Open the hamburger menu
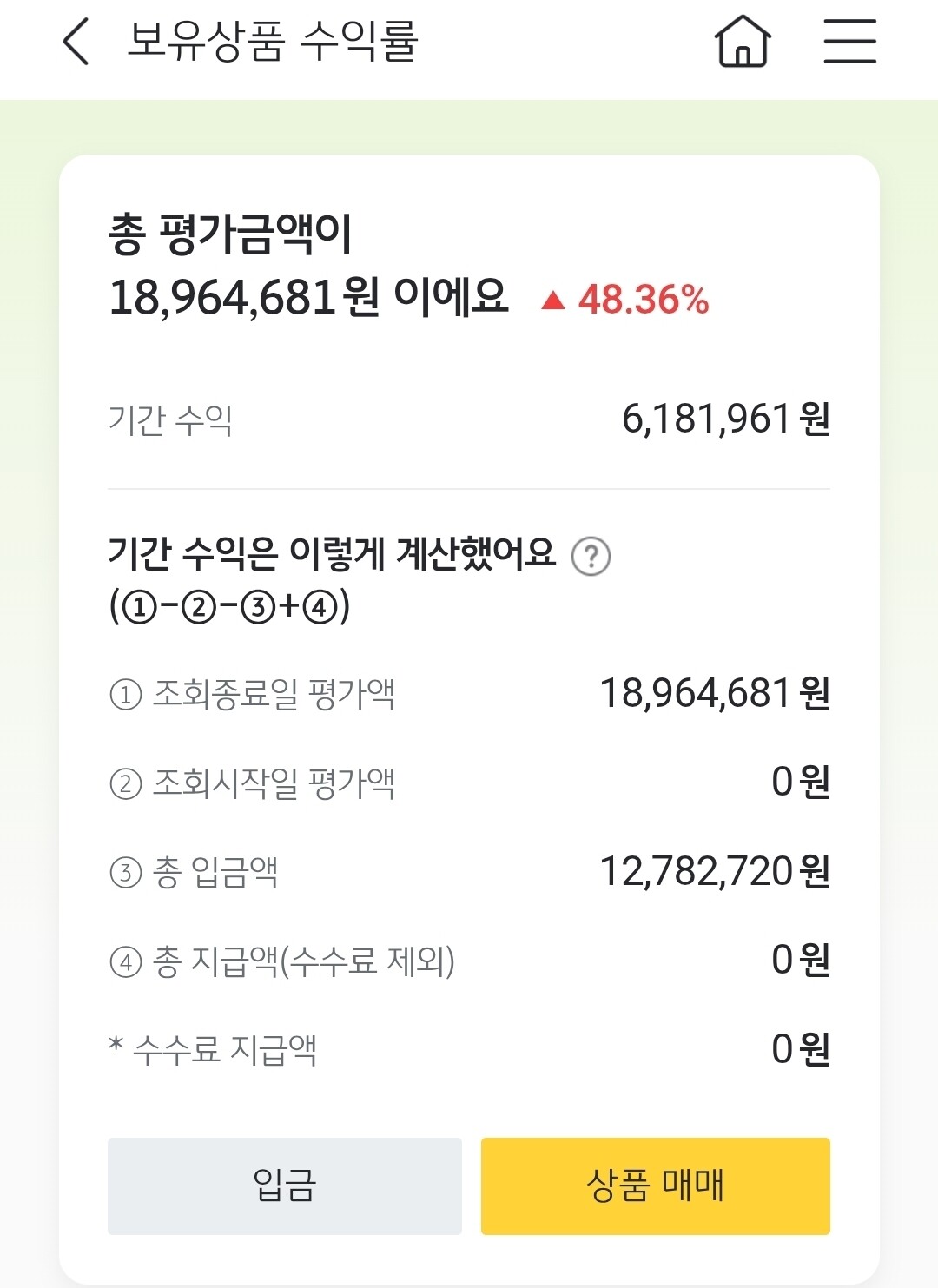The image size is (938, 1288). click(x=849, y=42)
